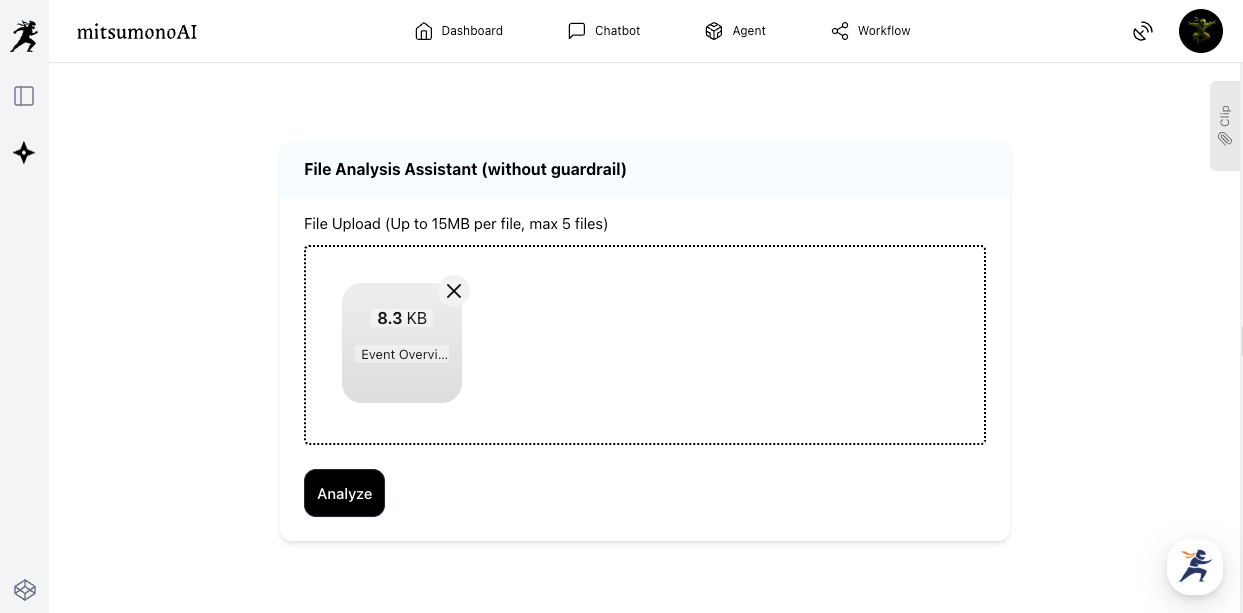
Task: Select the sparkle icon in the sidebar
Action: (x=24, y=153)
